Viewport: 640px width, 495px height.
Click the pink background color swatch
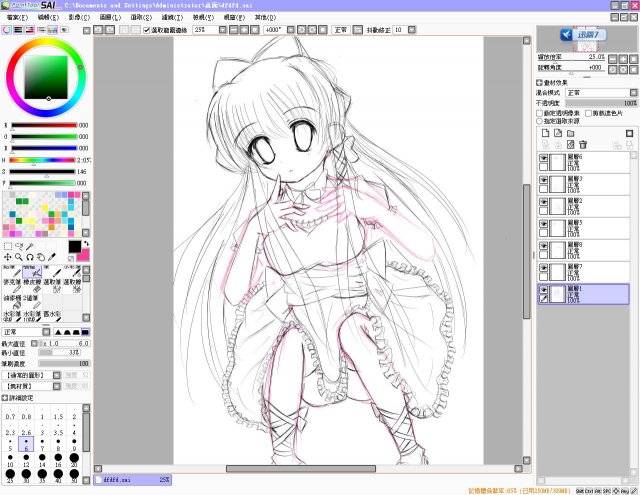83,256
